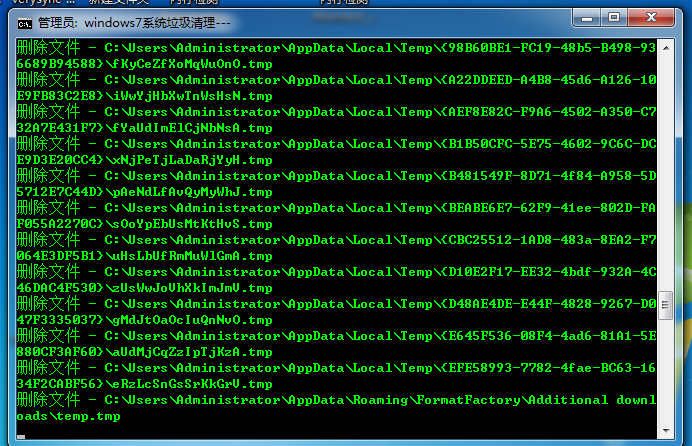
Task: Click the line ending fYaUdImElCjNbNsA.tmp
Action: [x=145, y=128]
